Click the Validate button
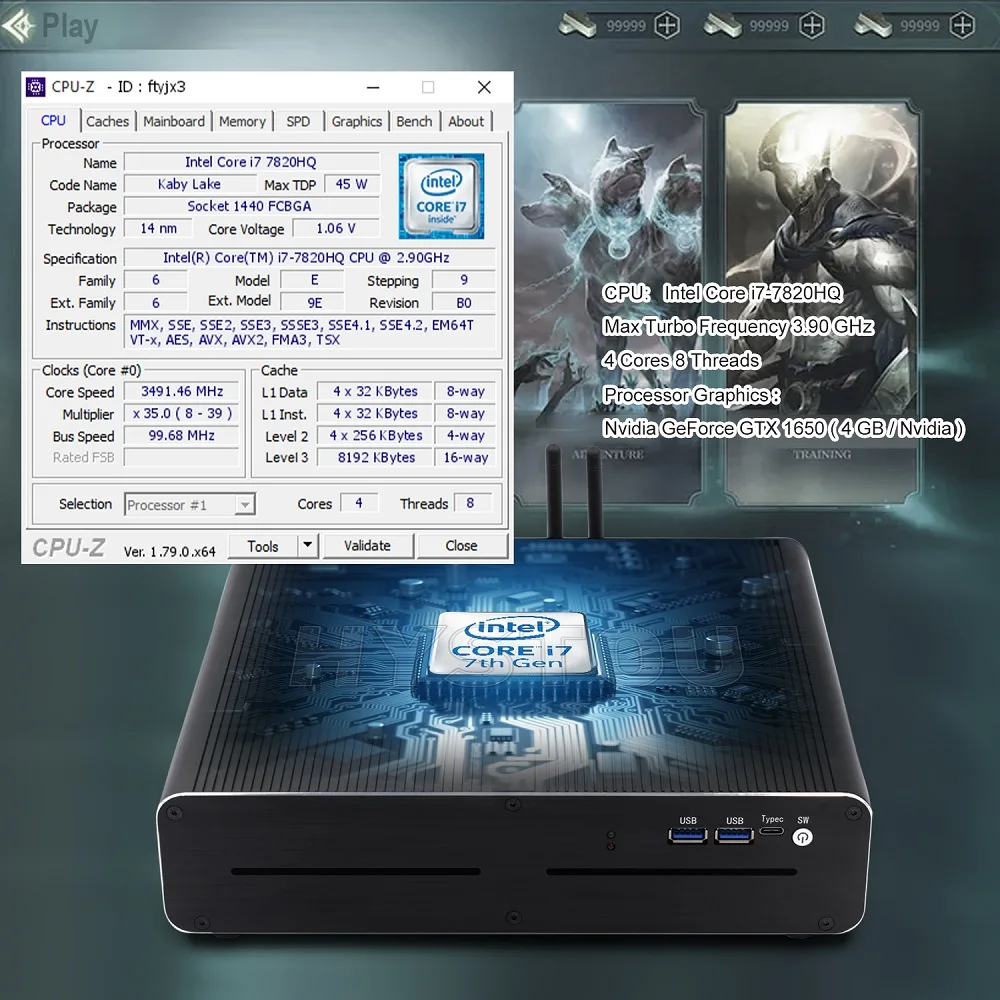Image resolution: width=1000 pixels, height=1000 pixels. coord(367,546)
